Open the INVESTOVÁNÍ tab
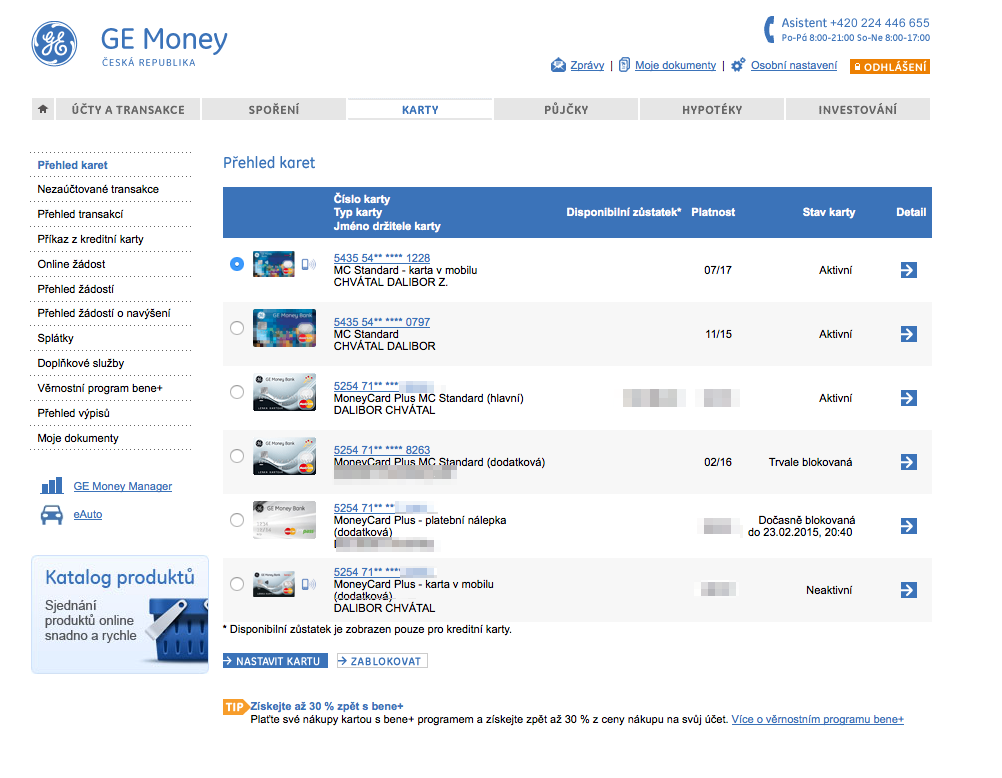 point(858,109)
